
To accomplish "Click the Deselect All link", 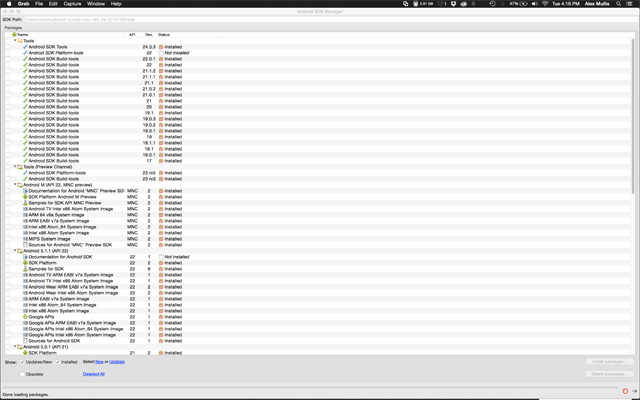I will tap(93, 374).
